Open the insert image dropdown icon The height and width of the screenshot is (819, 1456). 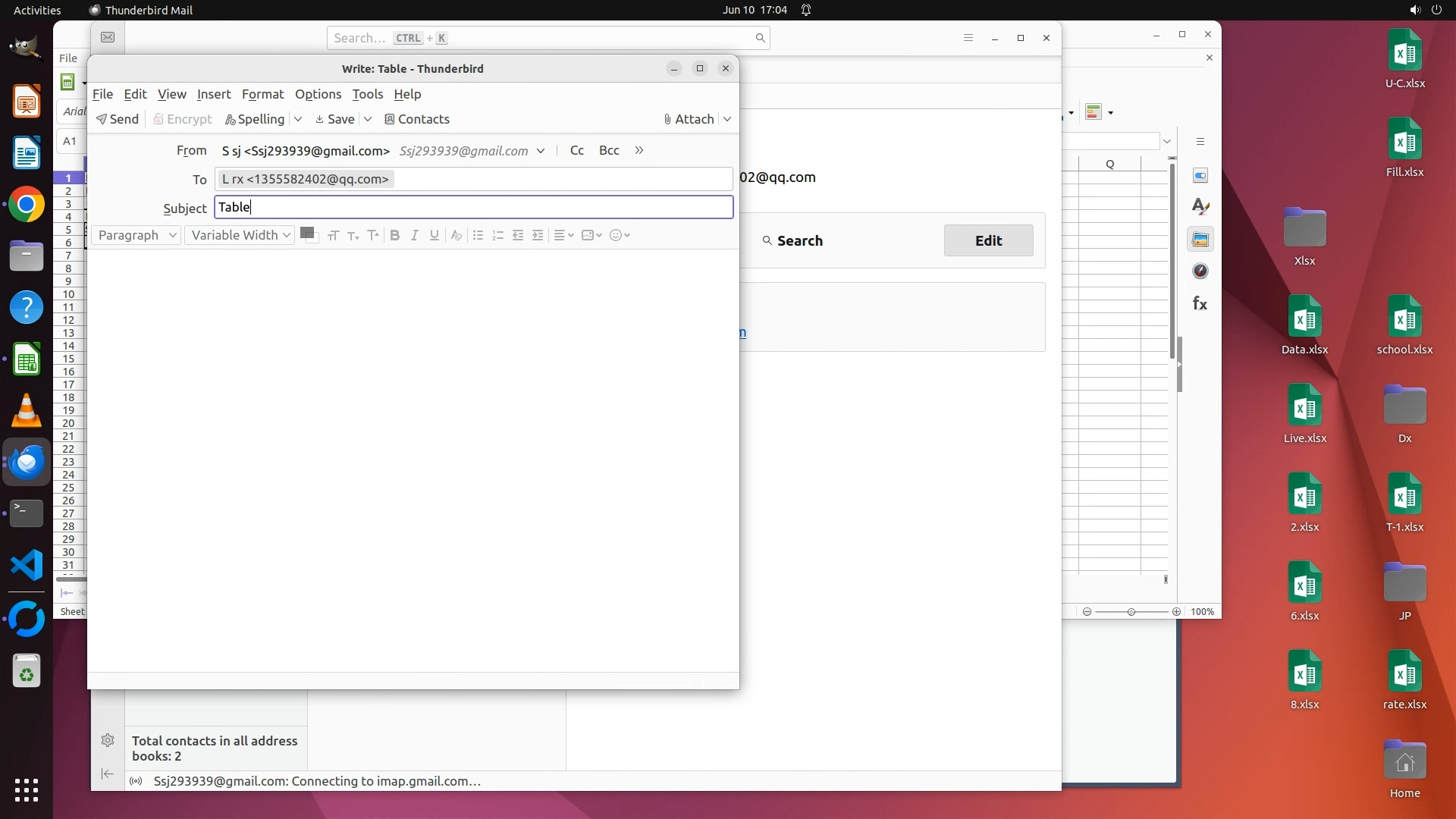click(x=591, y=235)
